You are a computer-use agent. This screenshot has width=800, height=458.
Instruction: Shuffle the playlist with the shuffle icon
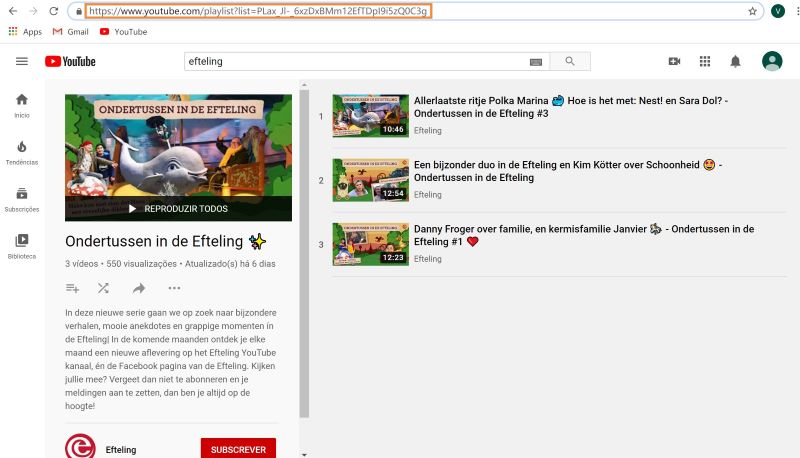click(x=103, y=288)
